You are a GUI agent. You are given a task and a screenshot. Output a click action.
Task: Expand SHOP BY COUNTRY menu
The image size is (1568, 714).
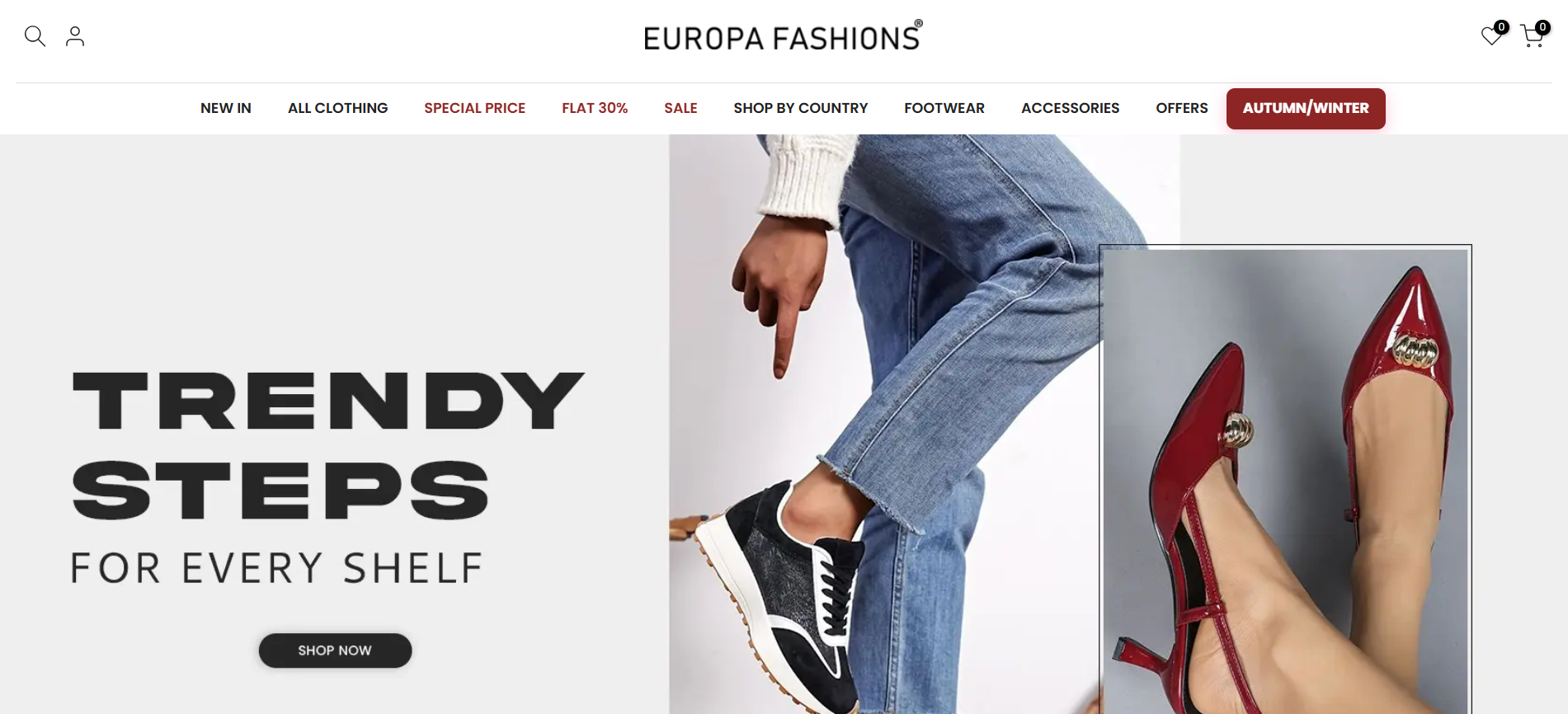[x=801, y=108]
